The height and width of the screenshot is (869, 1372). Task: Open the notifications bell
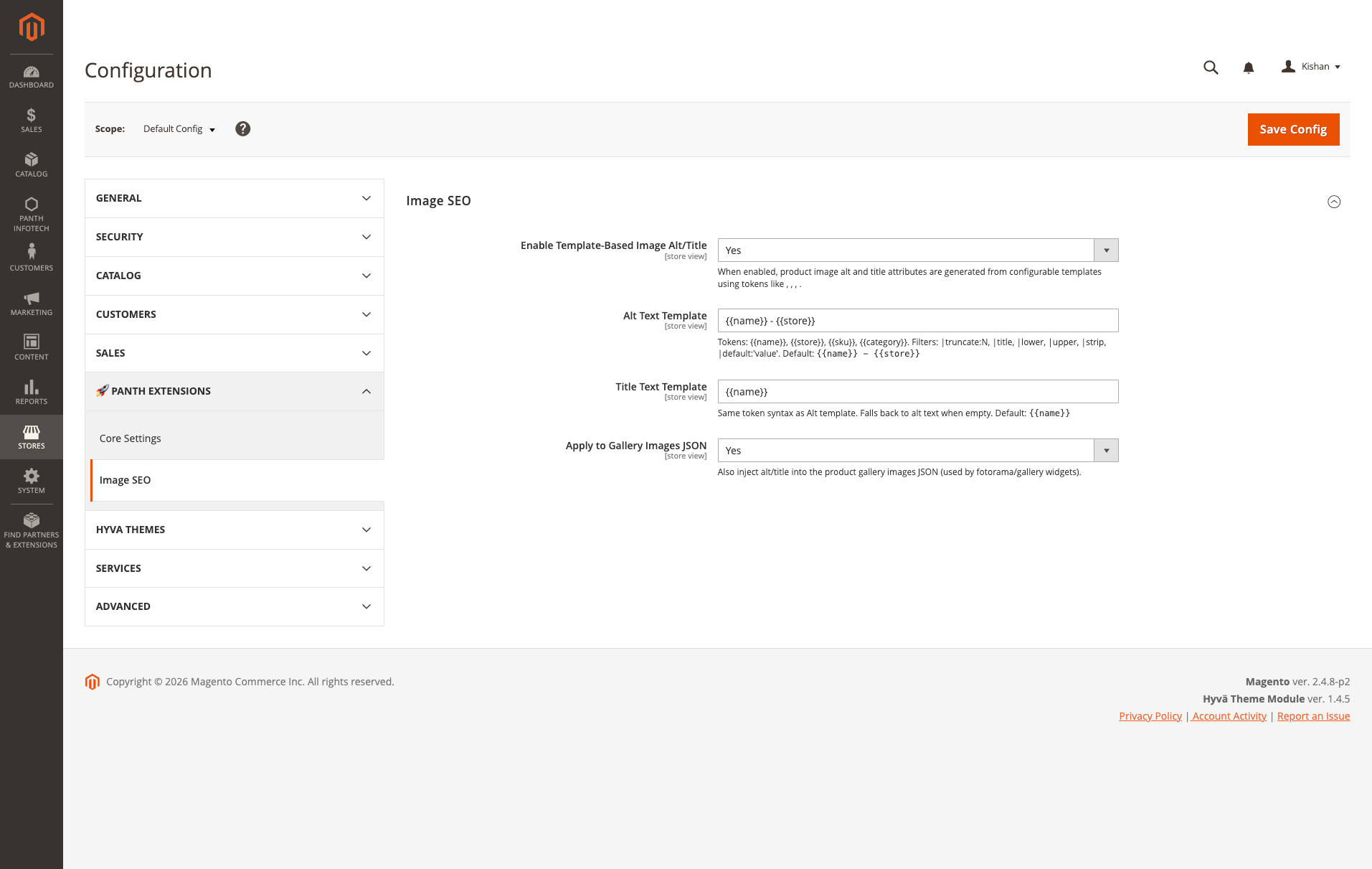point(1249,67)
